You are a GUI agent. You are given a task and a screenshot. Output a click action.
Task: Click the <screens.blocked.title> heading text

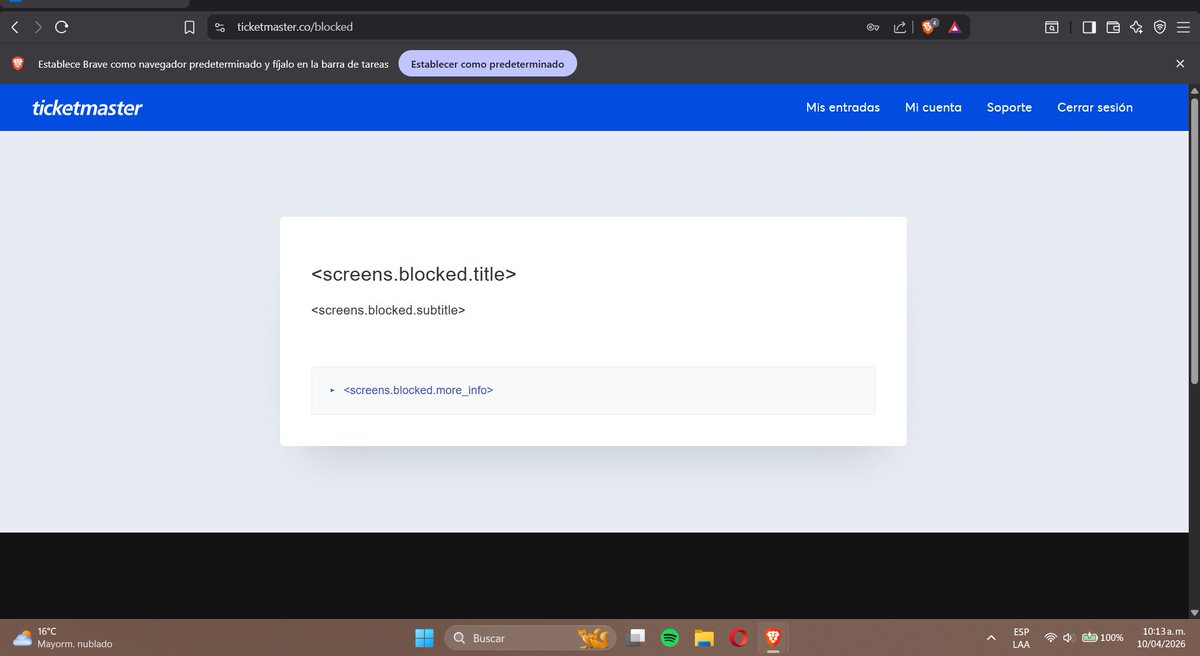pos(414,273)
